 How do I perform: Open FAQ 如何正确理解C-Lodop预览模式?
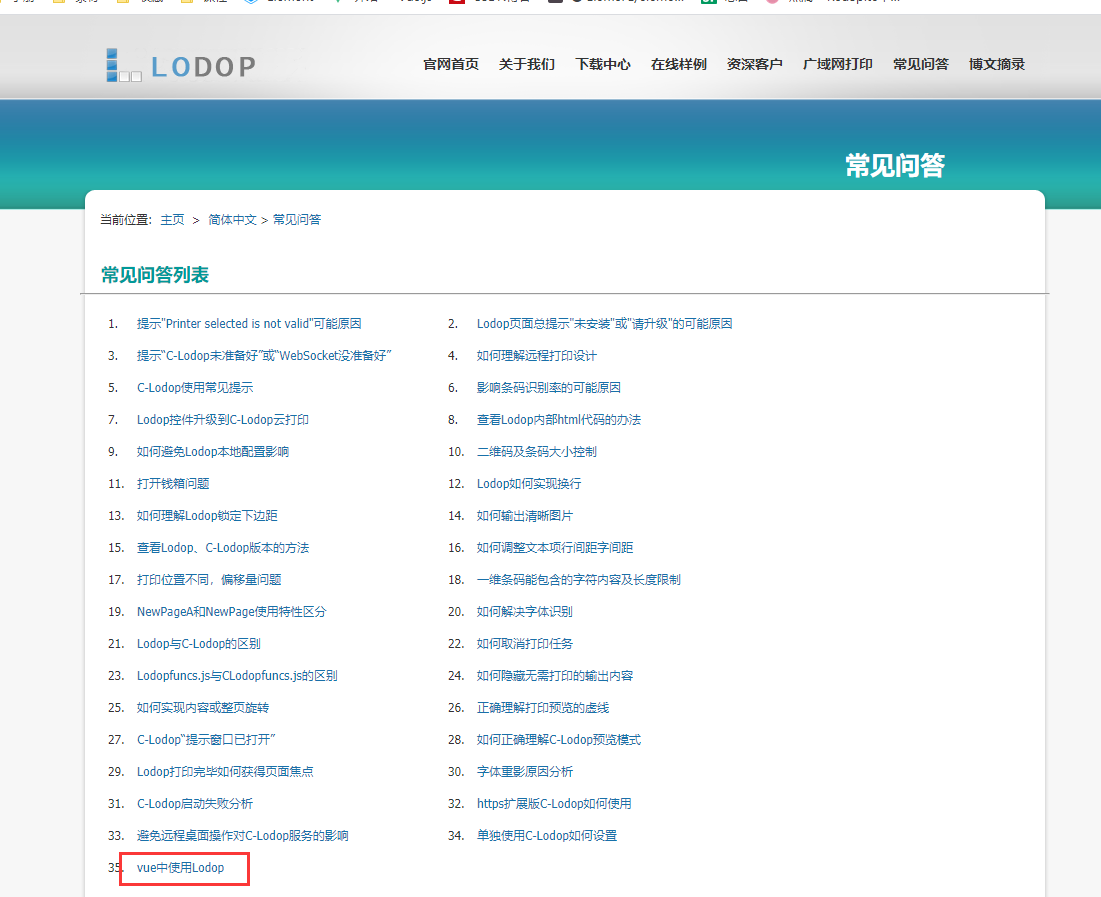(x=559, y=739)
